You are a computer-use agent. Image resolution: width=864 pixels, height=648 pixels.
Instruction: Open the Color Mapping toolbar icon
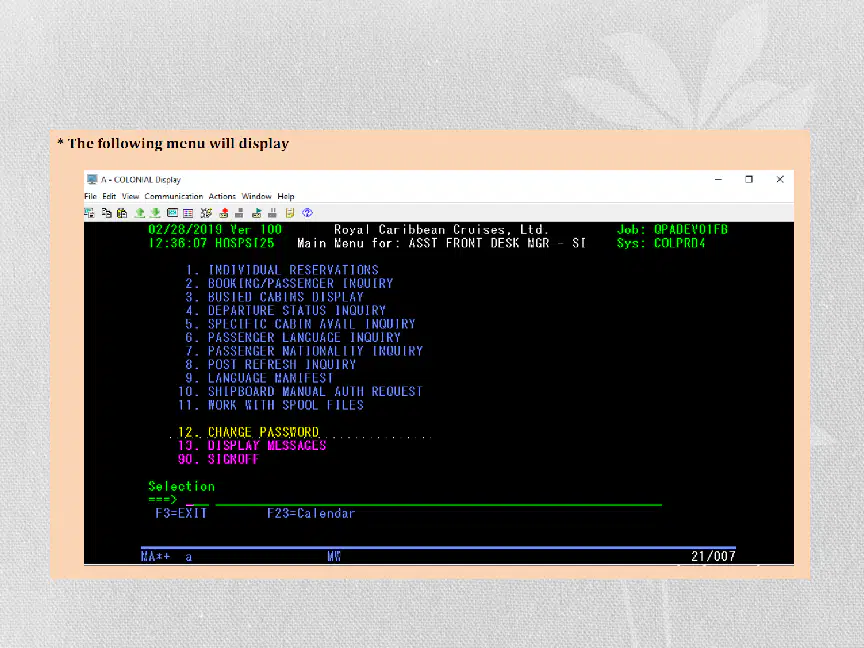pyautogui.click(x=188, y=213)
